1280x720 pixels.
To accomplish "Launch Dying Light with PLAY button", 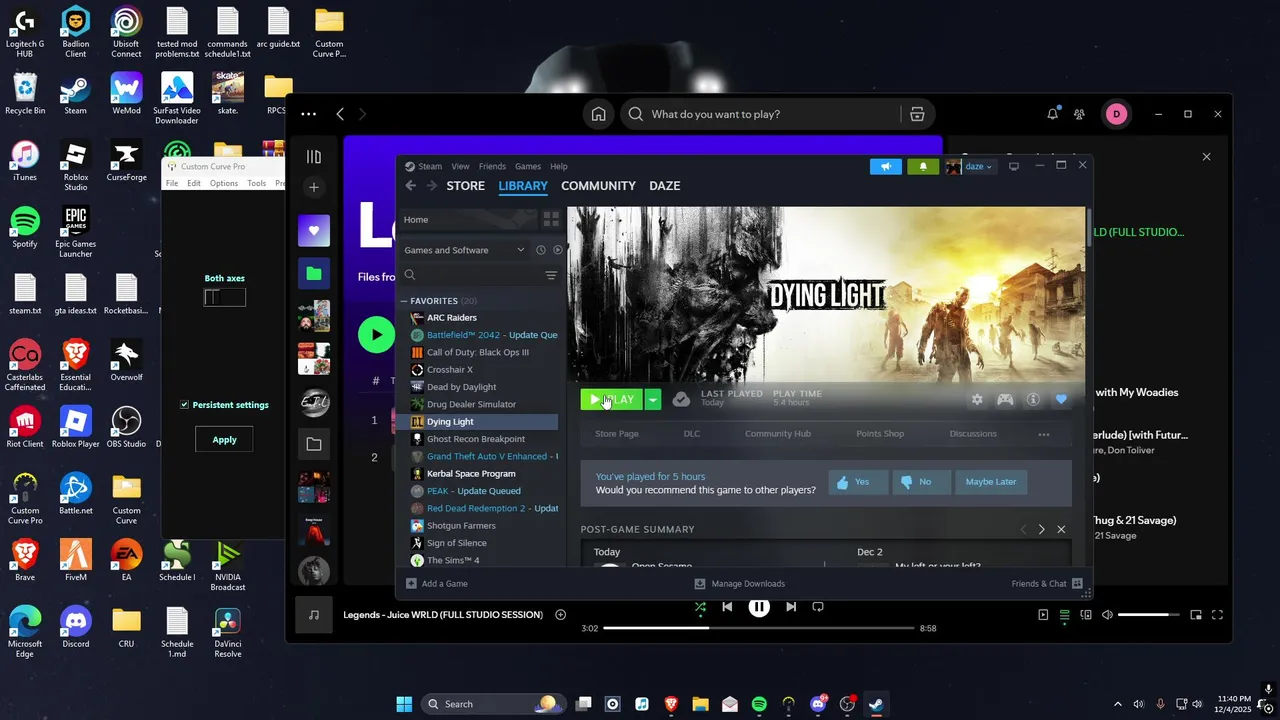I will (612, 399).
